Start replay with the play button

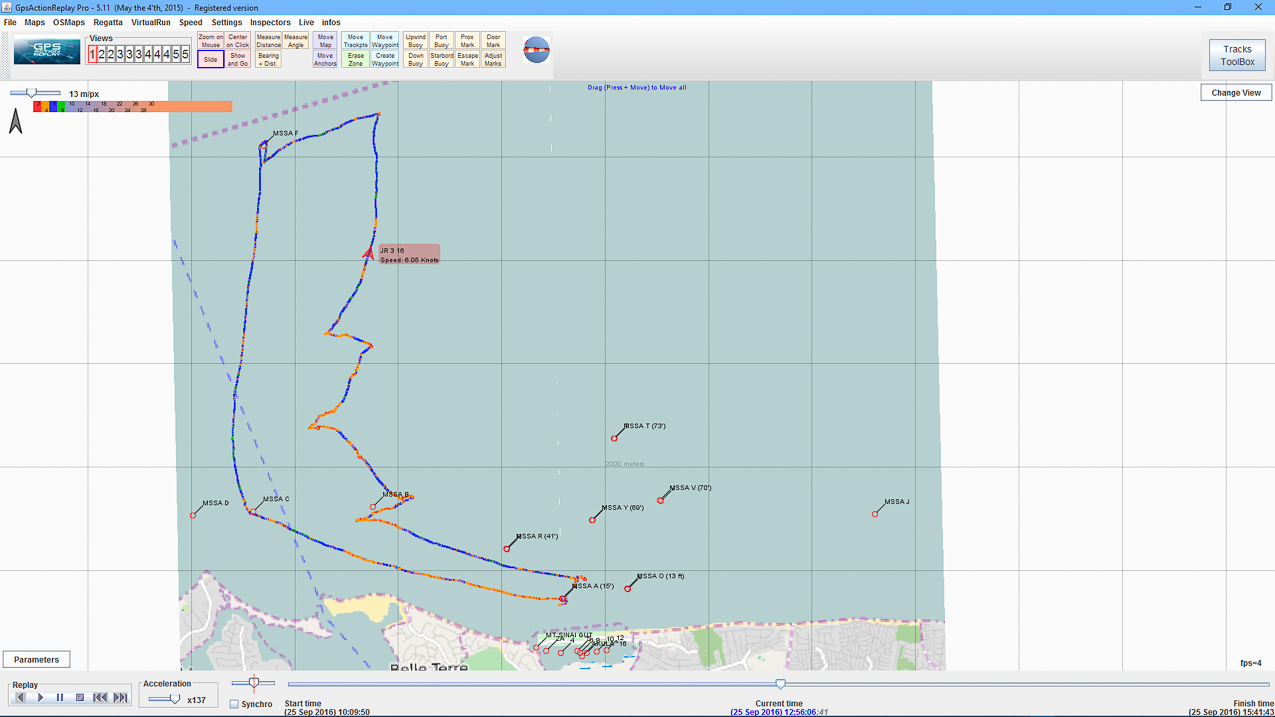click(x=40, y=698)
